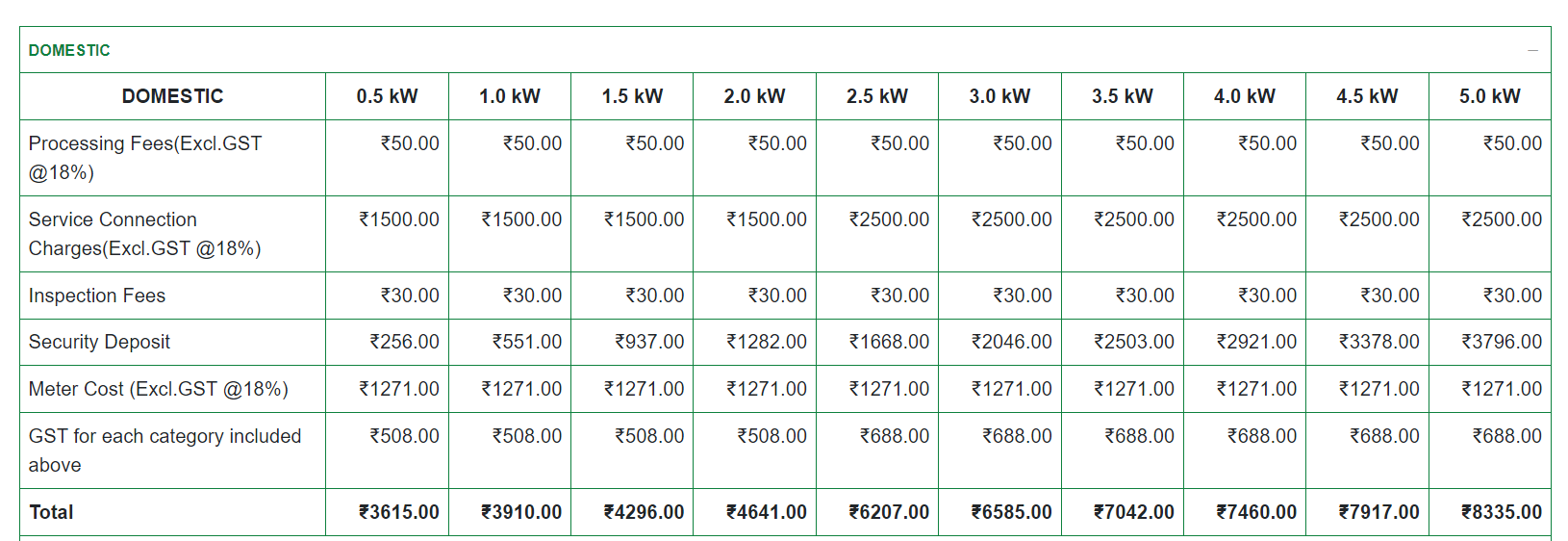Click the GST for each category row label
This screenshot has height=541, width=1568.
coord(165,451)
